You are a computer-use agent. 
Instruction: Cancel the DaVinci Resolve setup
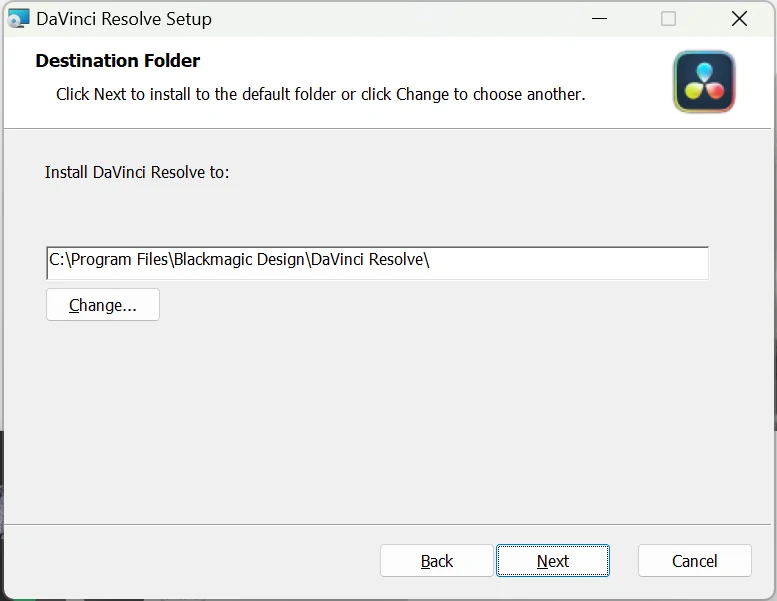694,561
